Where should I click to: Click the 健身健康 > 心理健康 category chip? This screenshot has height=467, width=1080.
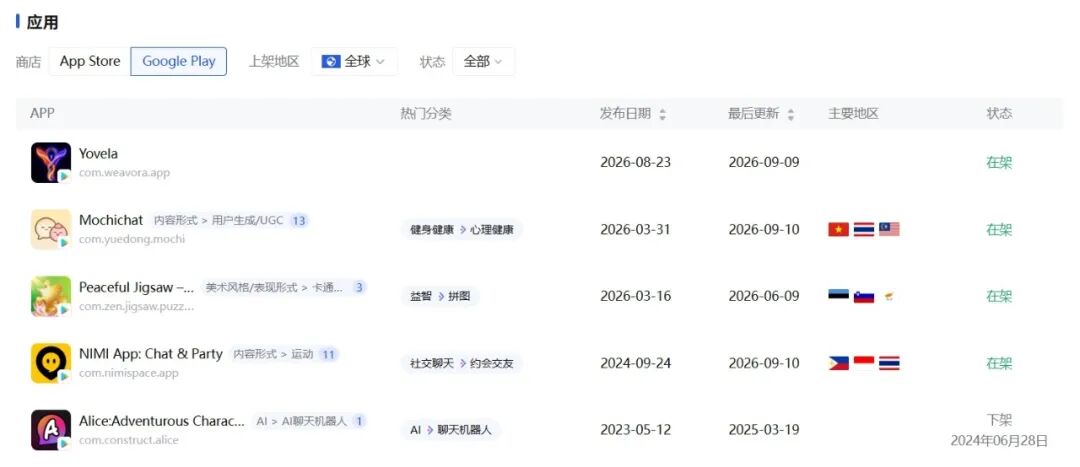(x=462, y=229)
